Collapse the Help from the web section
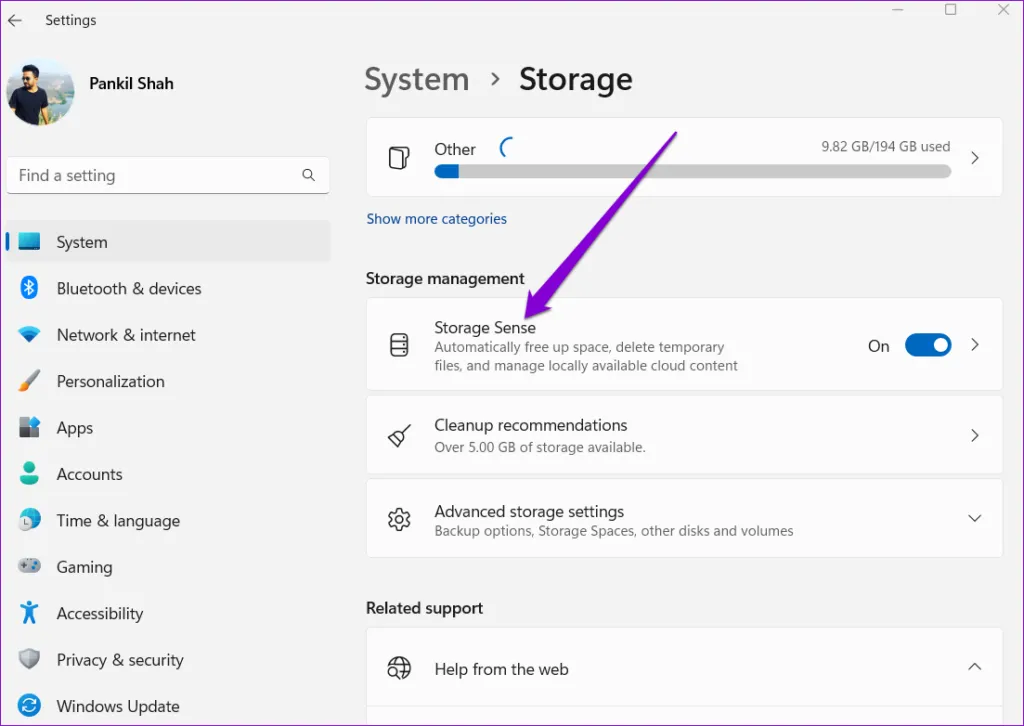The image size is (1024, 726). tap(974, 667)
